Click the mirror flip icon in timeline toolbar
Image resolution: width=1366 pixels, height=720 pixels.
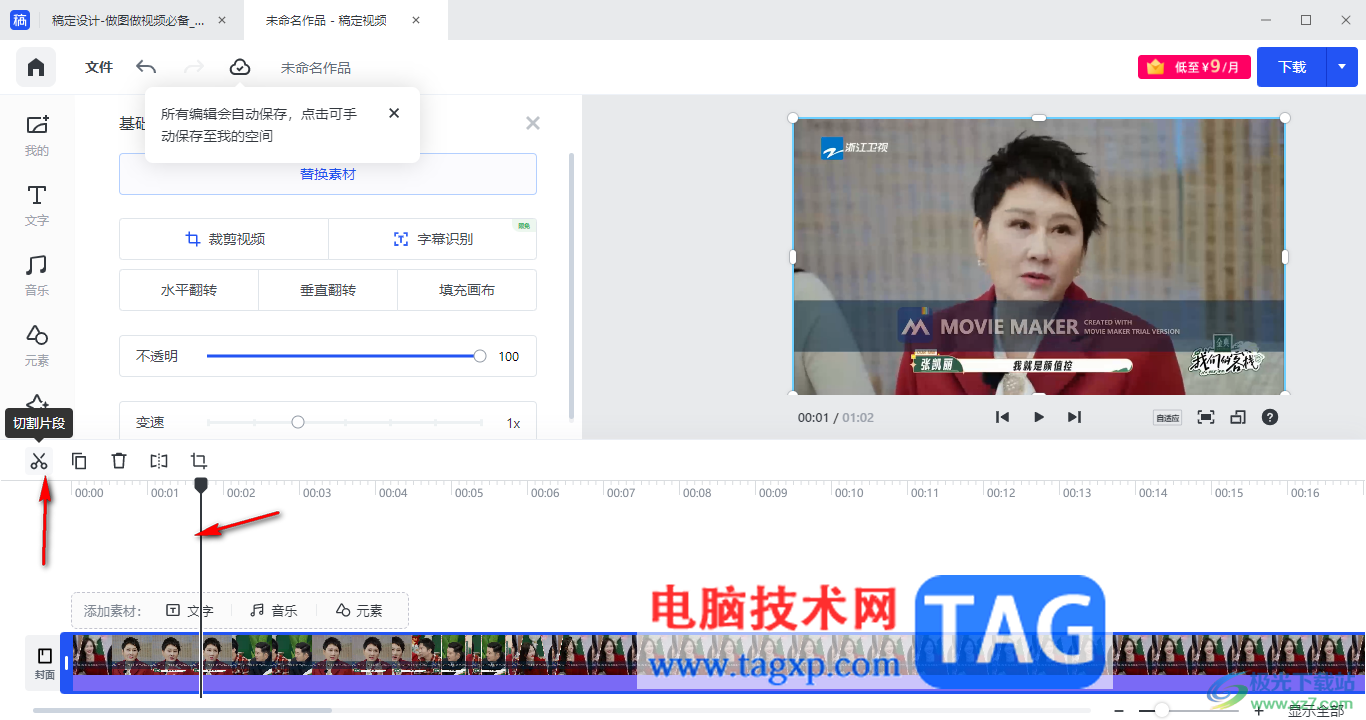[159, 461]
